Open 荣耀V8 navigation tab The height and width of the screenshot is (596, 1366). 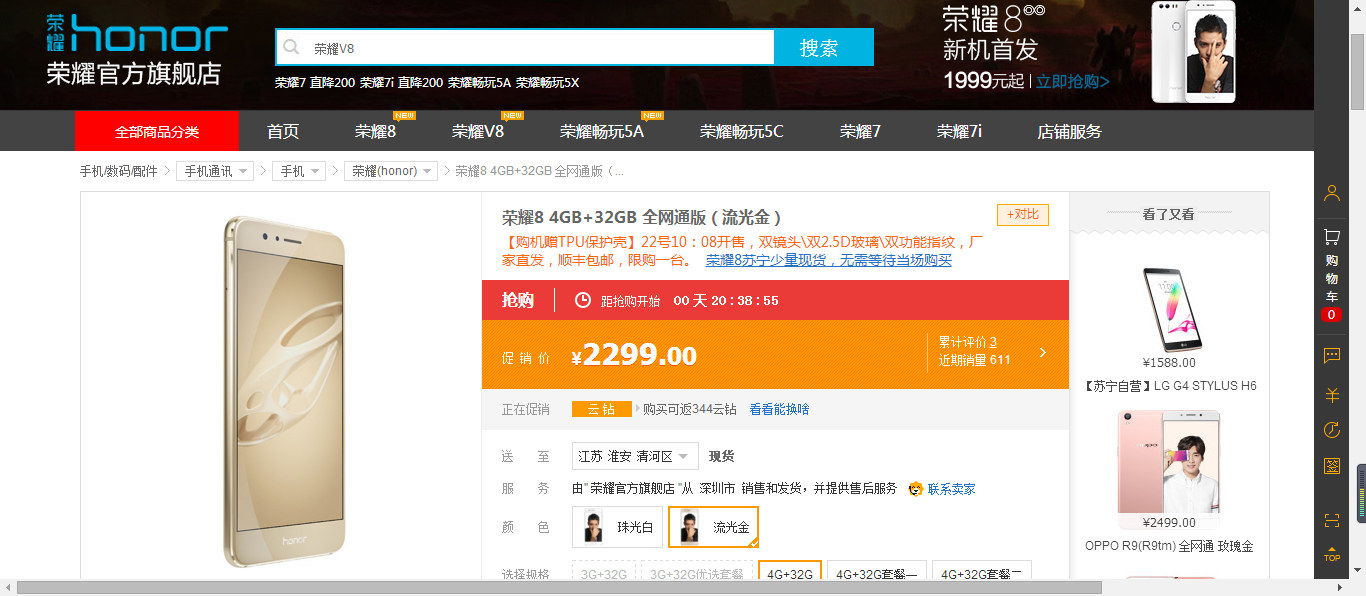[478, 131]
